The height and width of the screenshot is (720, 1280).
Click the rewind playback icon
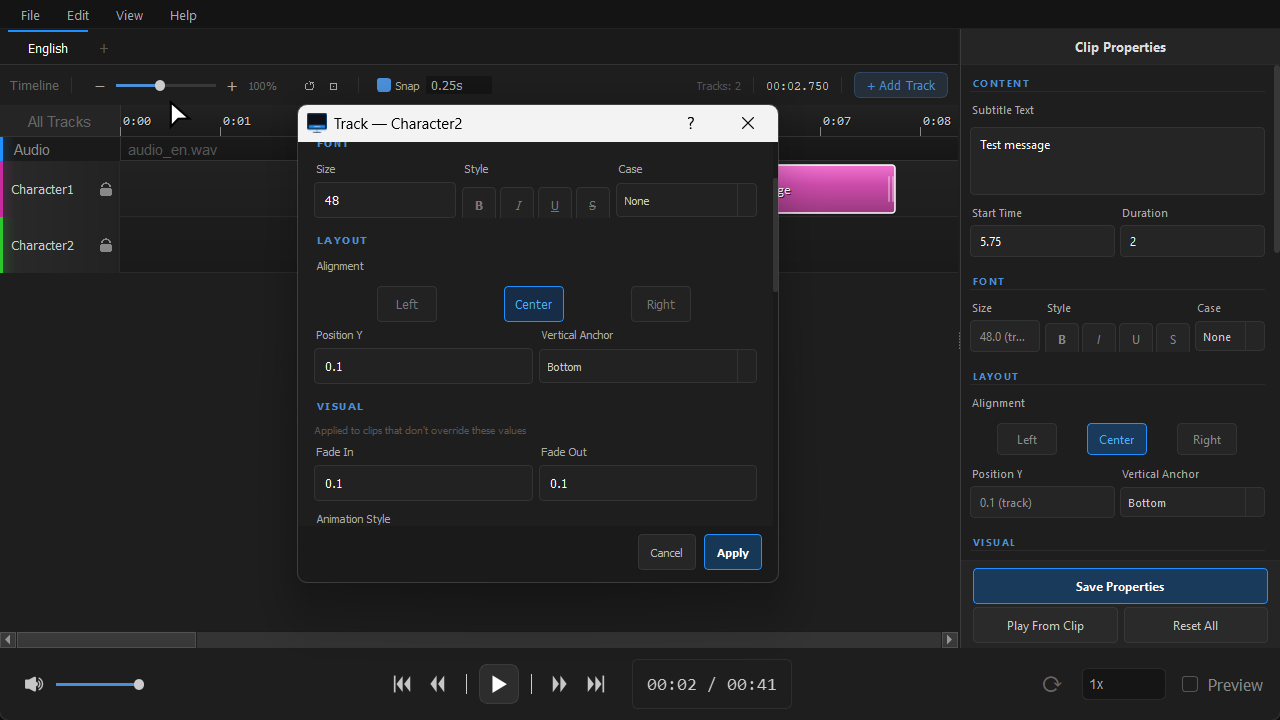pyautogui.click(x=438, y=684)
